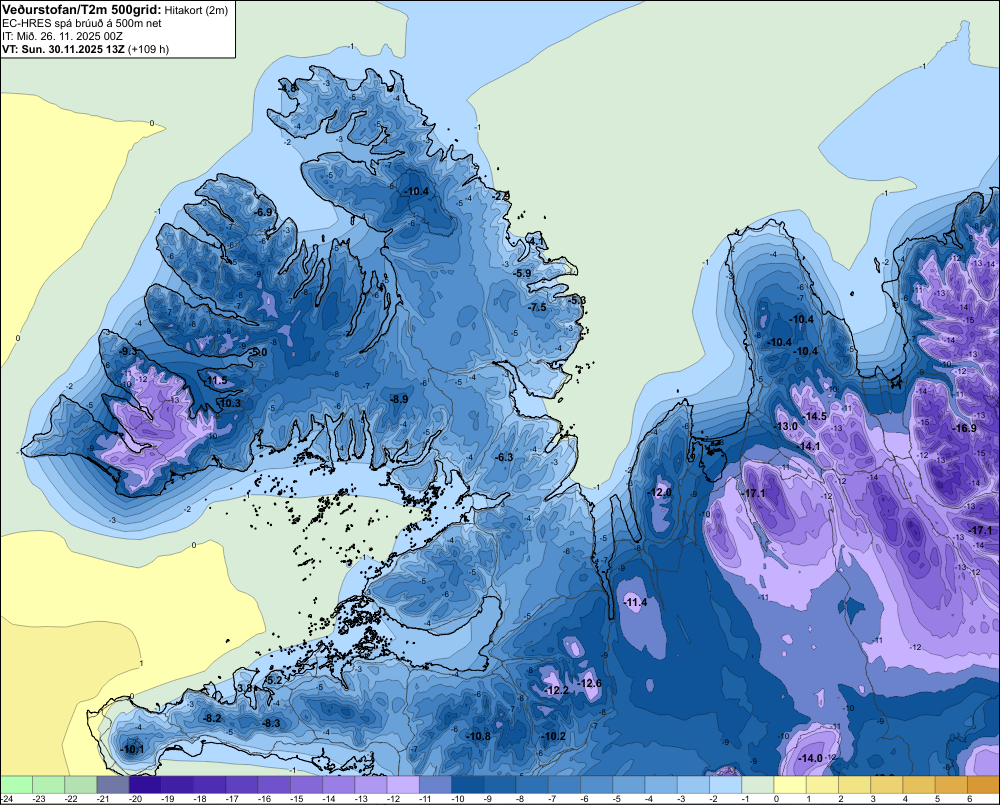The image size is (1000, 805).
Task: Click the legend swatch labeled -17
Action: click(242, 784)
